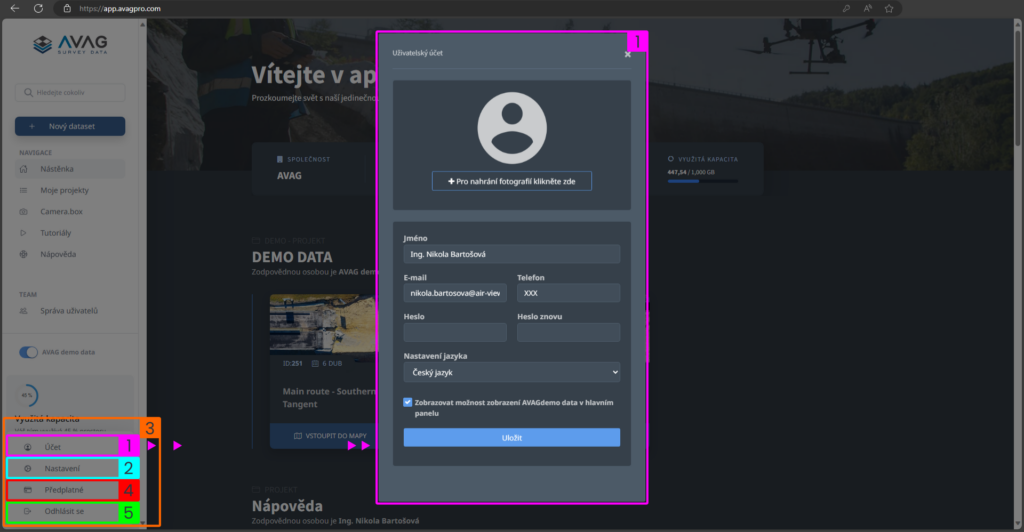Image resolution: width=1024 pixels, height=532 pixels.
Task: Close the Uživatelský účet dialog
Action: 628,54
